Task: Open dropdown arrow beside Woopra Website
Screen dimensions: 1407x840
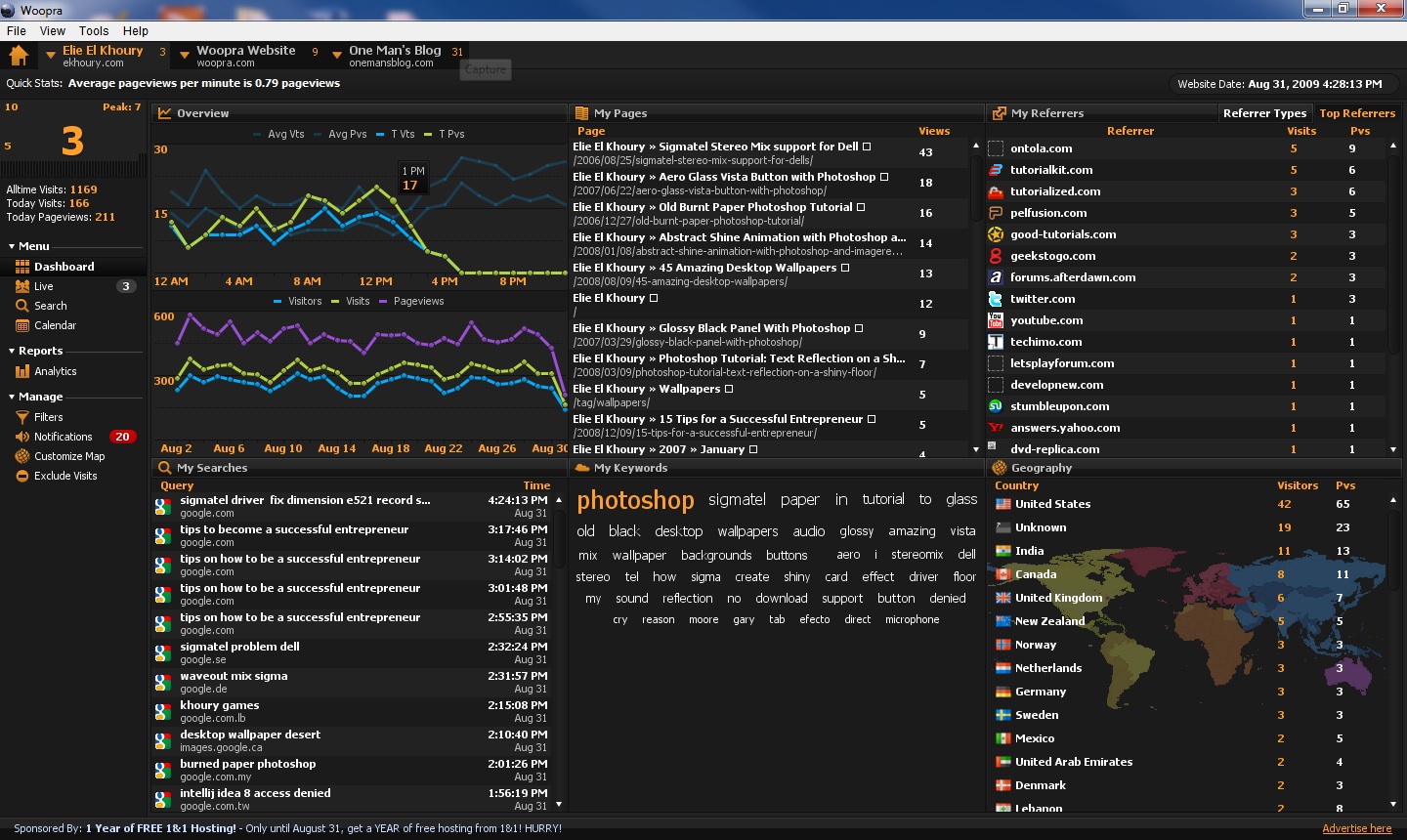Action: click(184, 56)
